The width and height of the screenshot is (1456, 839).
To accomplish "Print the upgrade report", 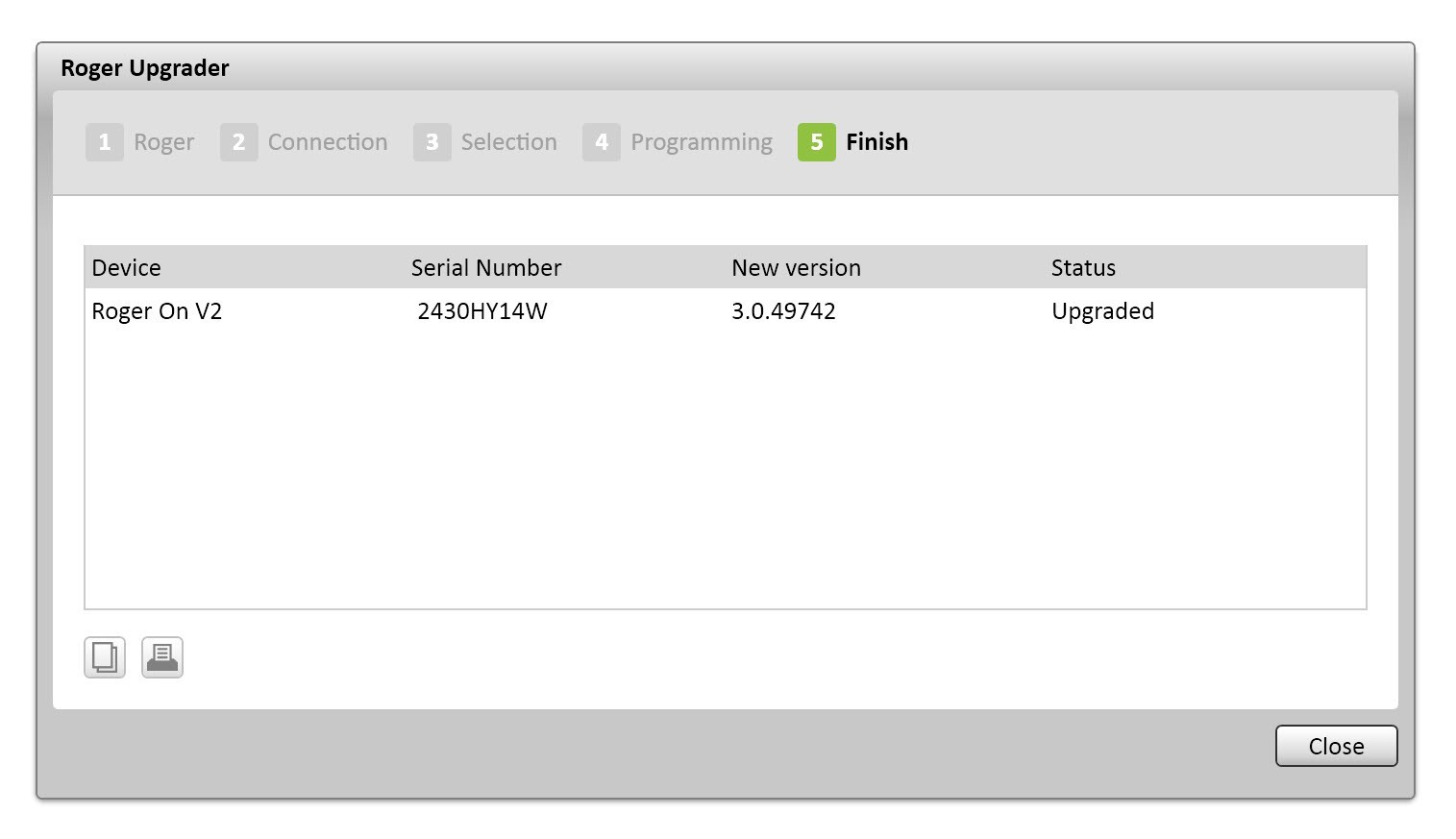I will point(162,657).
